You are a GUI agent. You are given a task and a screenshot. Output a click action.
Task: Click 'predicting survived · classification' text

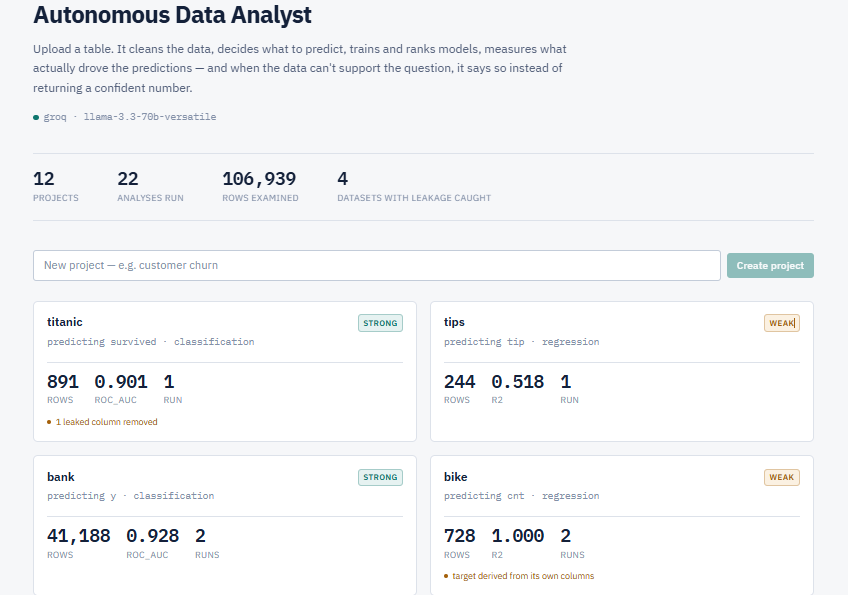pyautogui.click(x=150, y=342)
